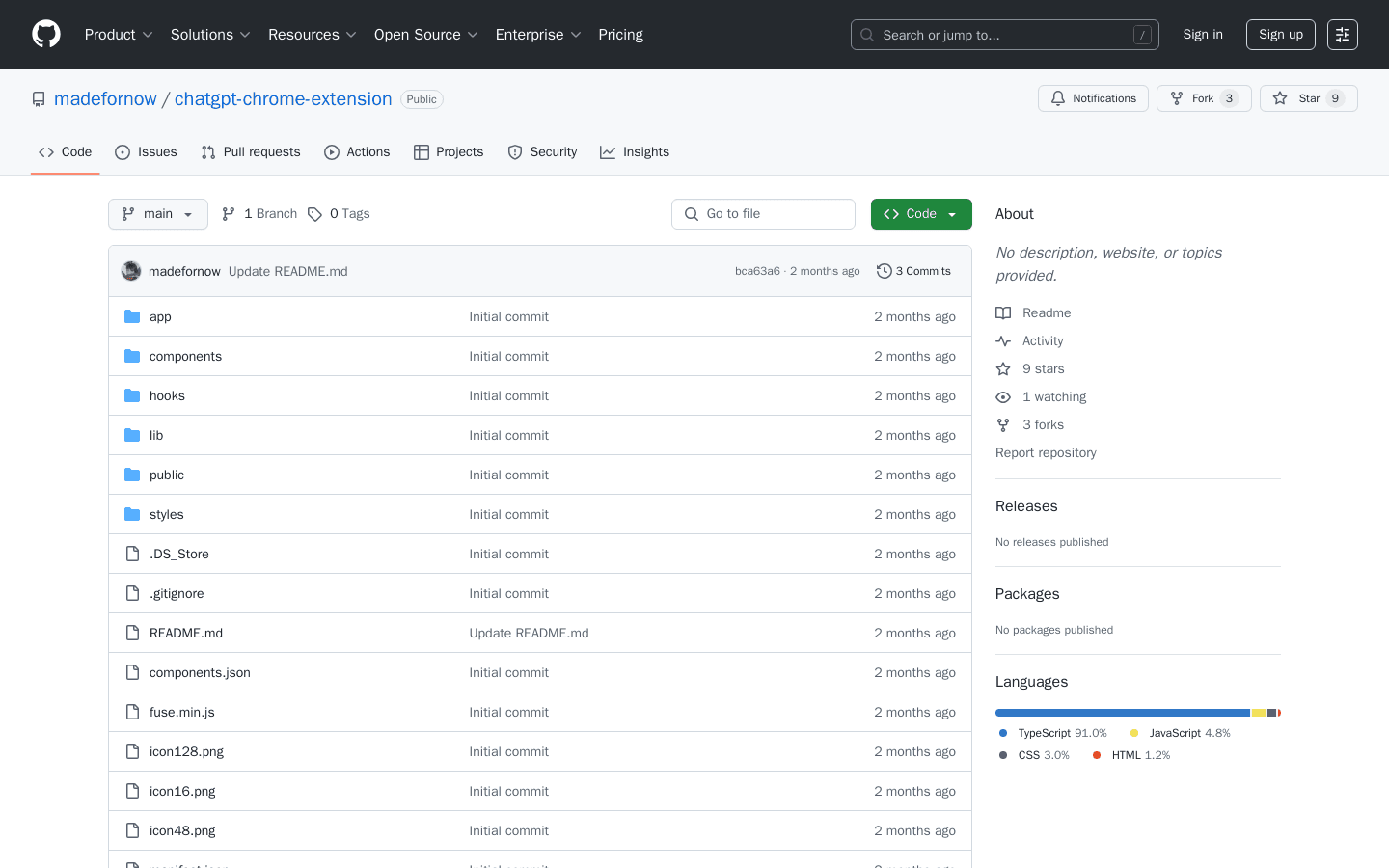
Task: Switch to the Actions tab
Action: pos(357,152)
